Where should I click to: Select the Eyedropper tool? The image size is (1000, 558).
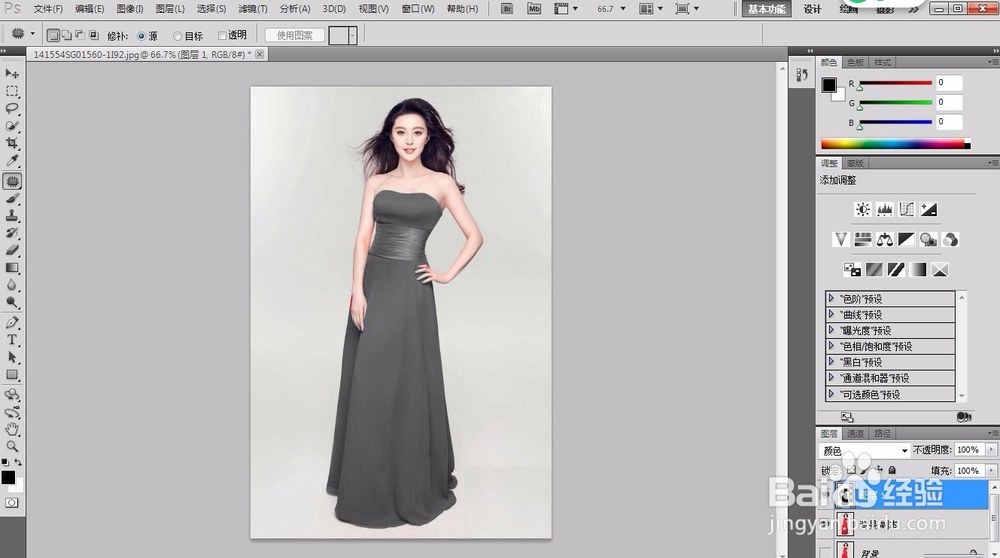tap(11, 160)
